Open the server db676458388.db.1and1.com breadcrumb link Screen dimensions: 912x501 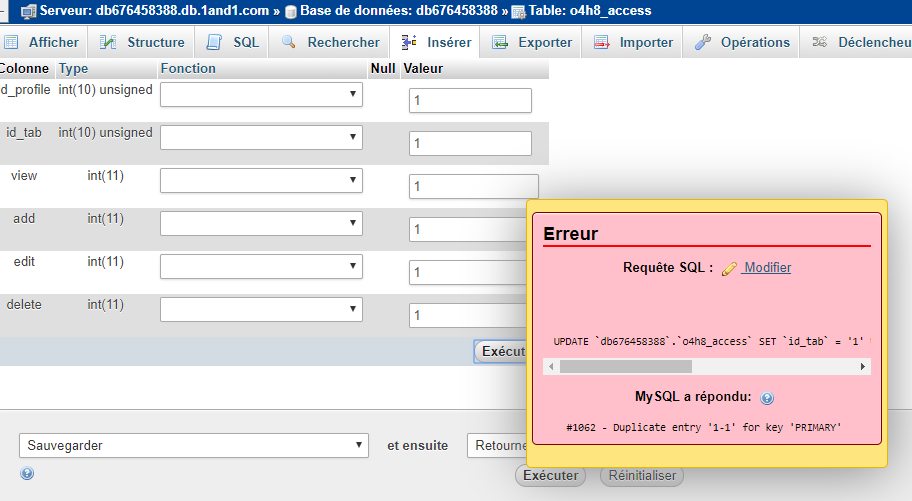154,10
